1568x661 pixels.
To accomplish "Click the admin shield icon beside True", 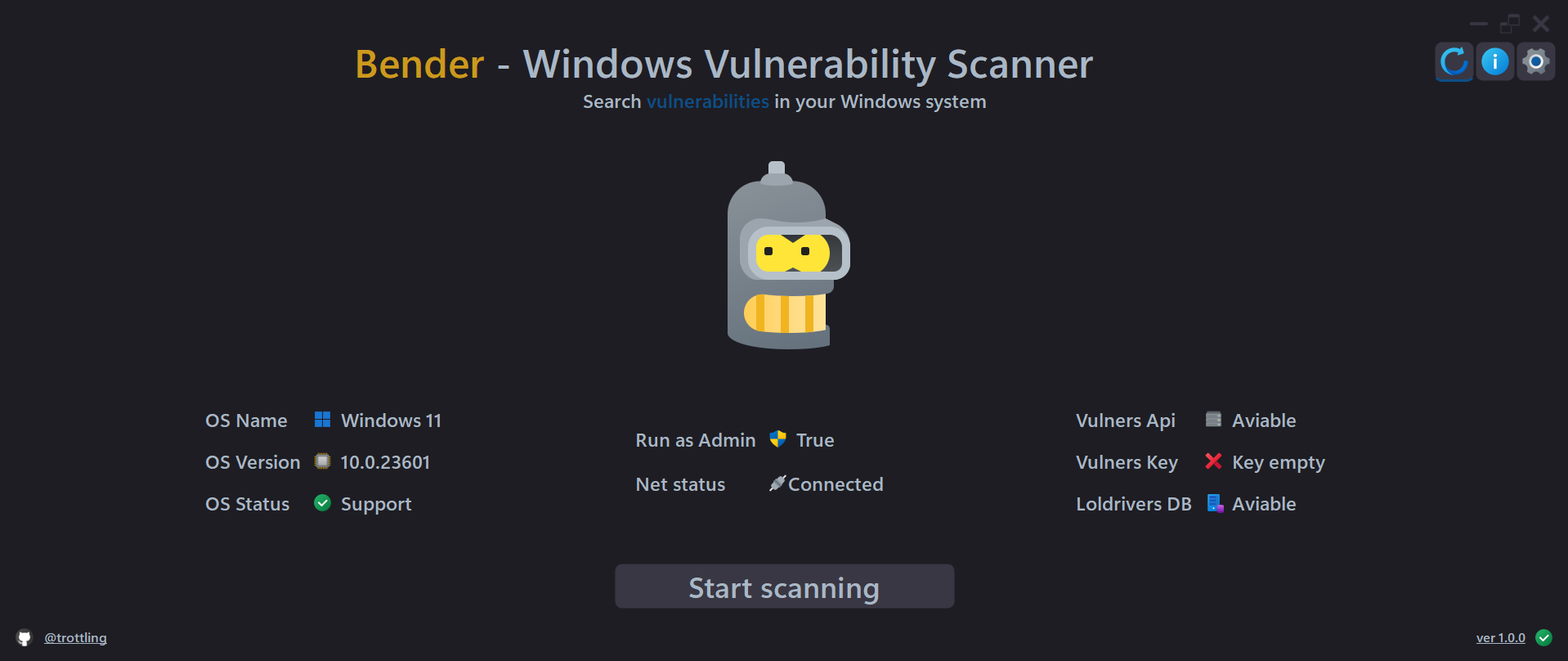I will [777, 439].
